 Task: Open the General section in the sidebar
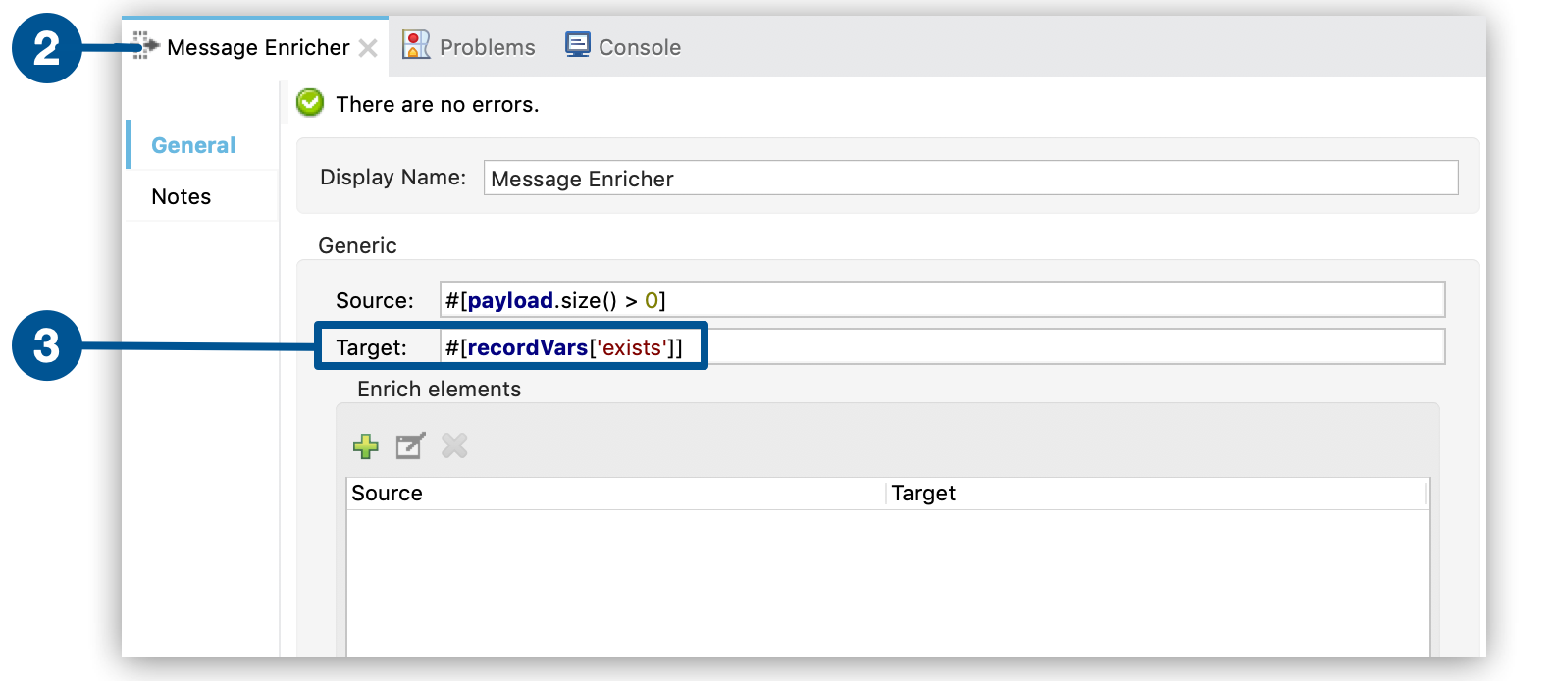click(x=193, y=145)
